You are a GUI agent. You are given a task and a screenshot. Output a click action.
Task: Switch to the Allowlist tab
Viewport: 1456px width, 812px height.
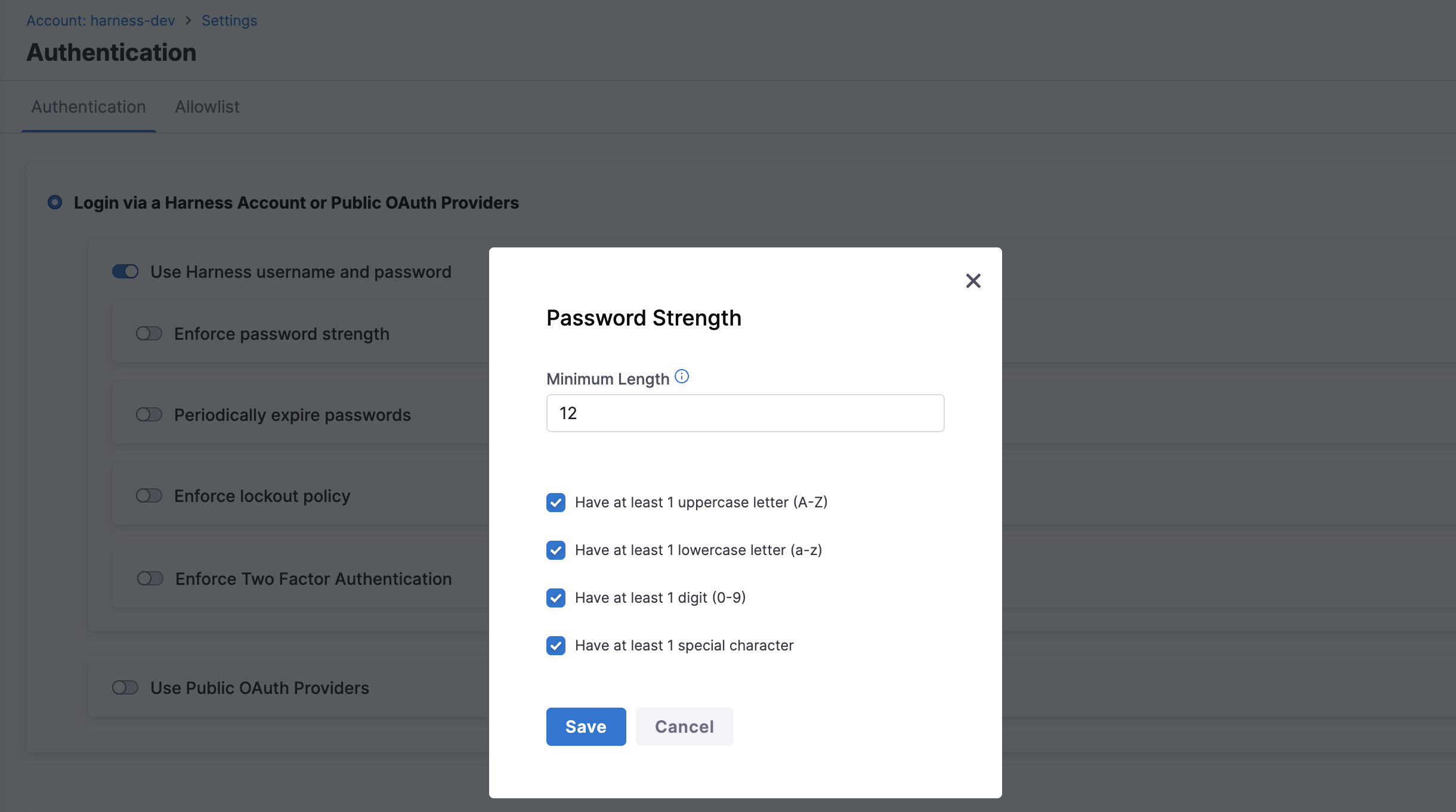click(207, 107)
